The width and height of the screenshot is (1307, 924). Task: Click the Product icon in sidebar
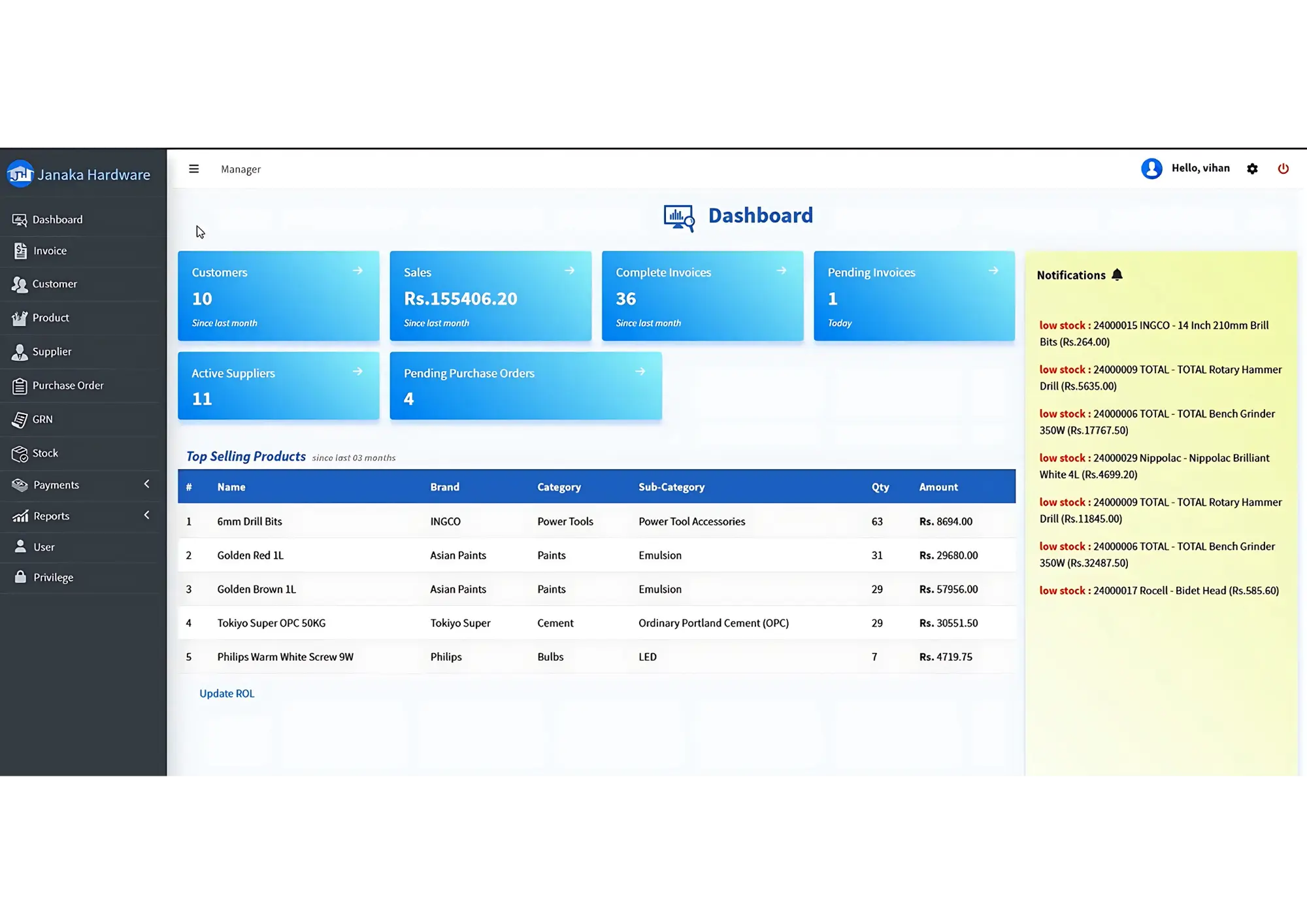click(20, 318)
